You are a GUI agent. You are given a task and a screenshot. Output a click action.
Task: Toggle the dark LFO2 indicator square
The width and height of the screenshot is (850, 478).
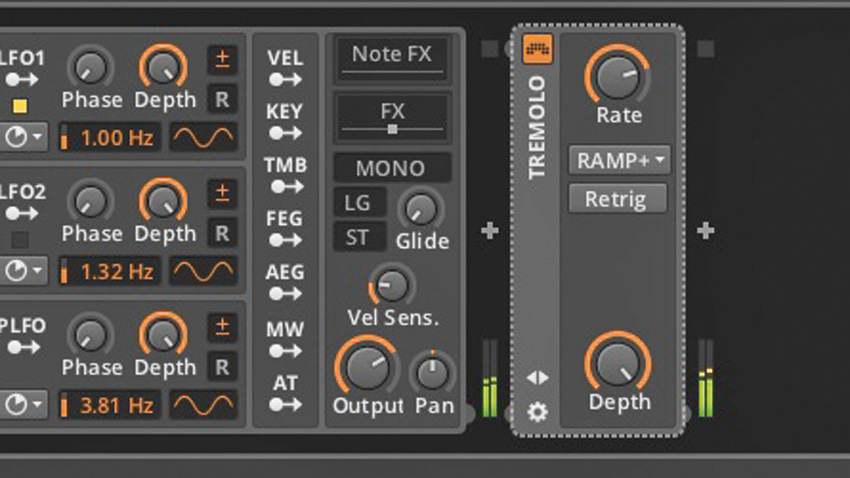tap(20, 239)
